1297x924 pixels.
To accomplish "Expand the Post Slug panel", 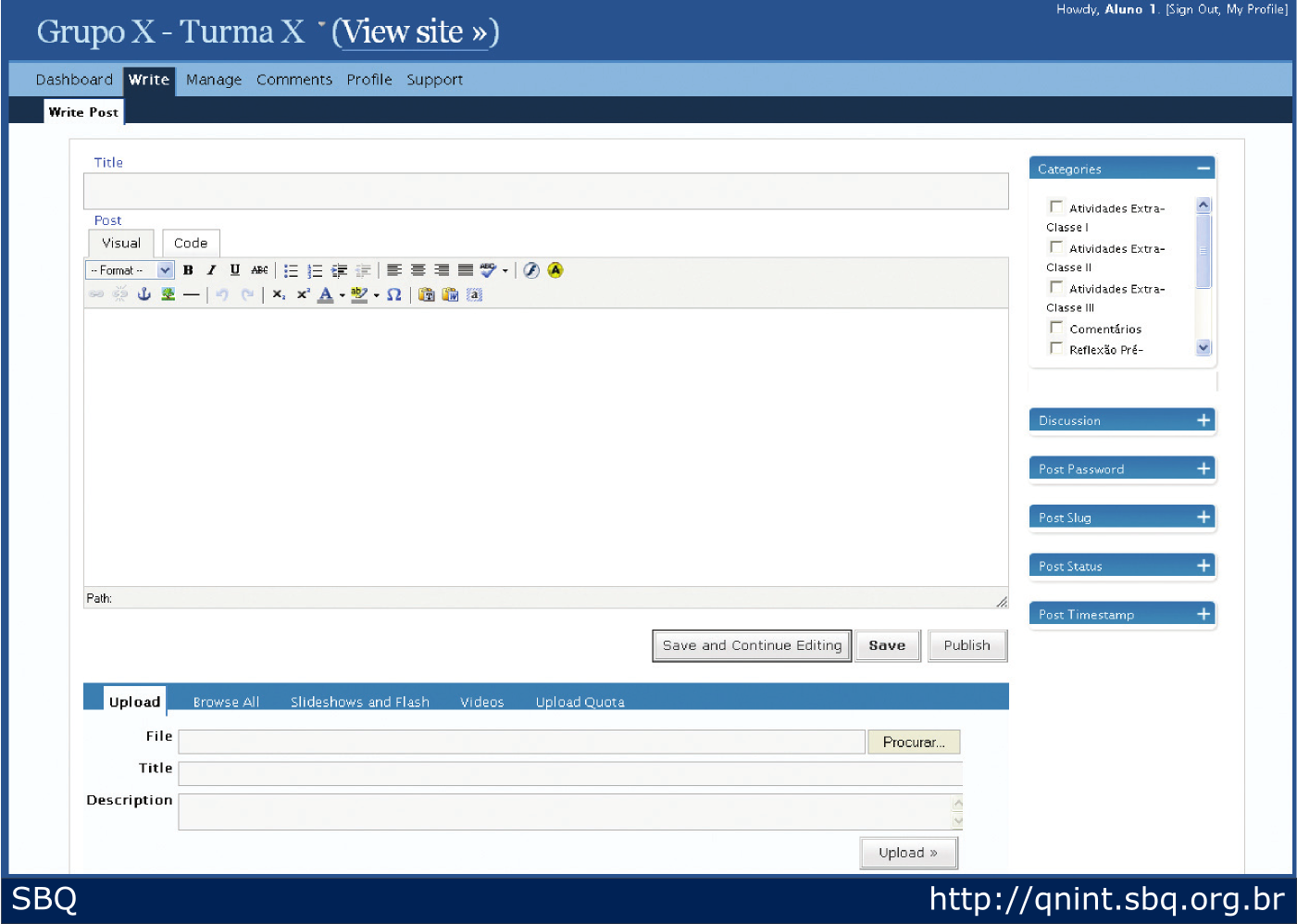I will point(1203,517).
